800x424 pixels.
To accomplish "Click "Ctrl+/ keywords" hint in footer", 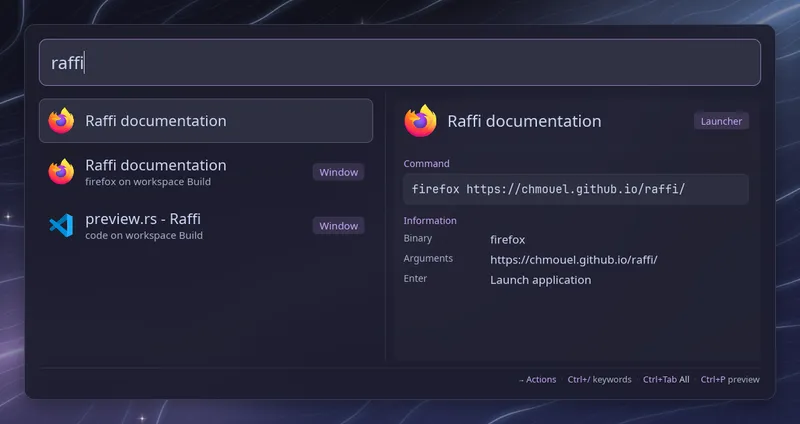I will pyautogui.click(x=599, y=380).
